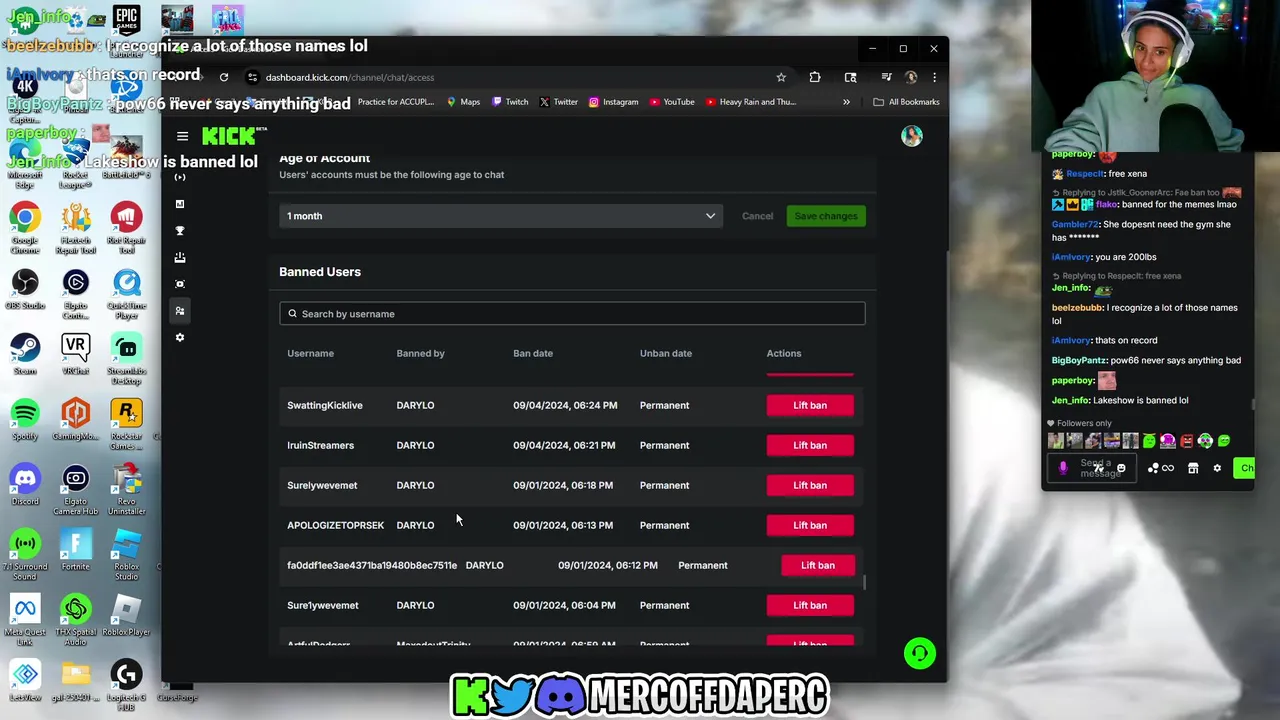
Task: Open the capture frame icon in Kick sidebar
Action: pyautogui.click(x=180, y=284)
